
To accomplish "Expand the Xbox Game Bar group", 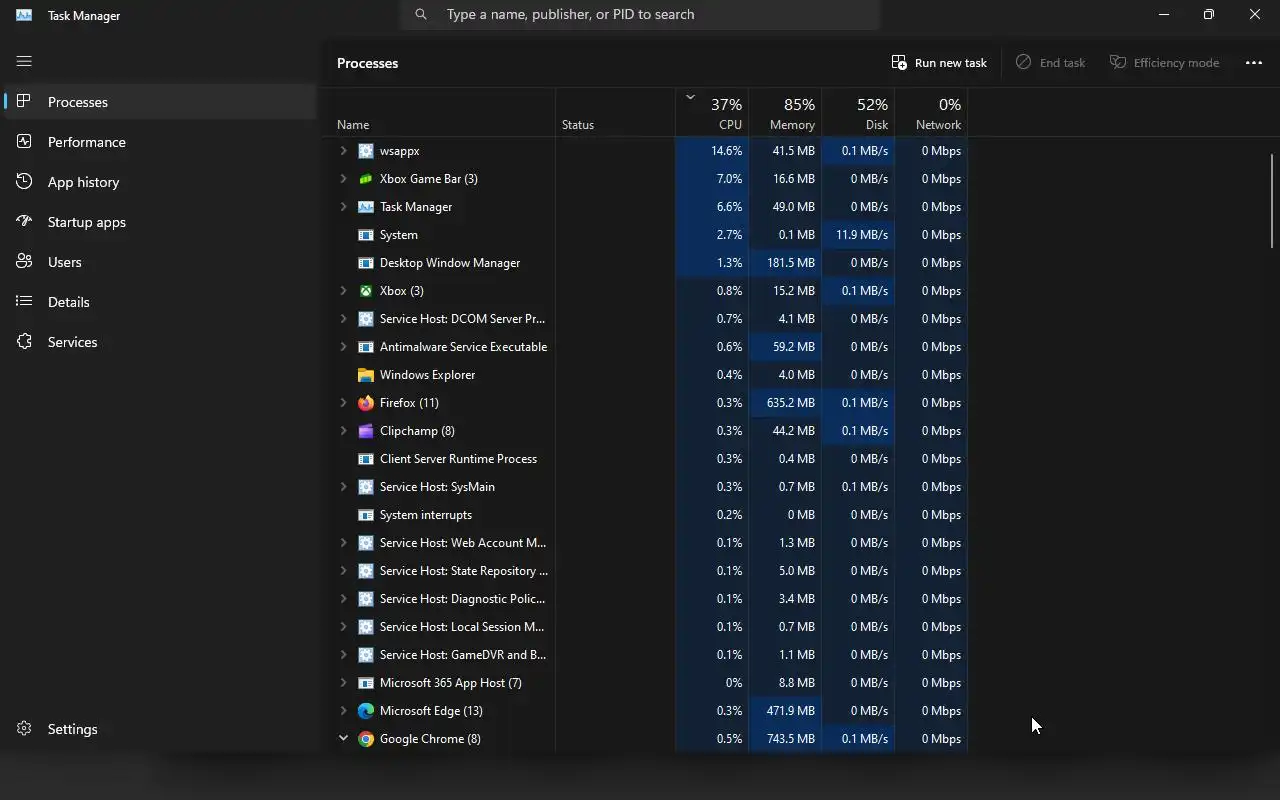I will tap(343, 179).
